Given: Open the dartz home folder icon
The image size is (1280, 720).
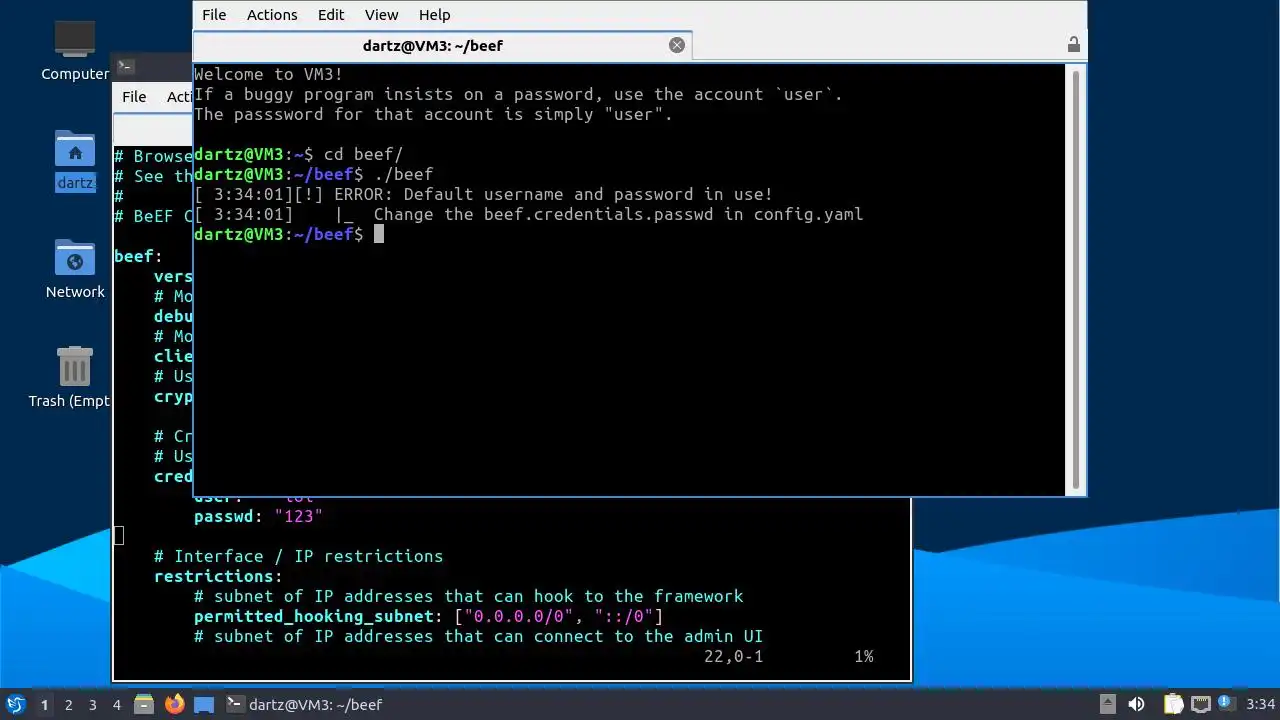Looking at the screenshot, I should (75, 160).
